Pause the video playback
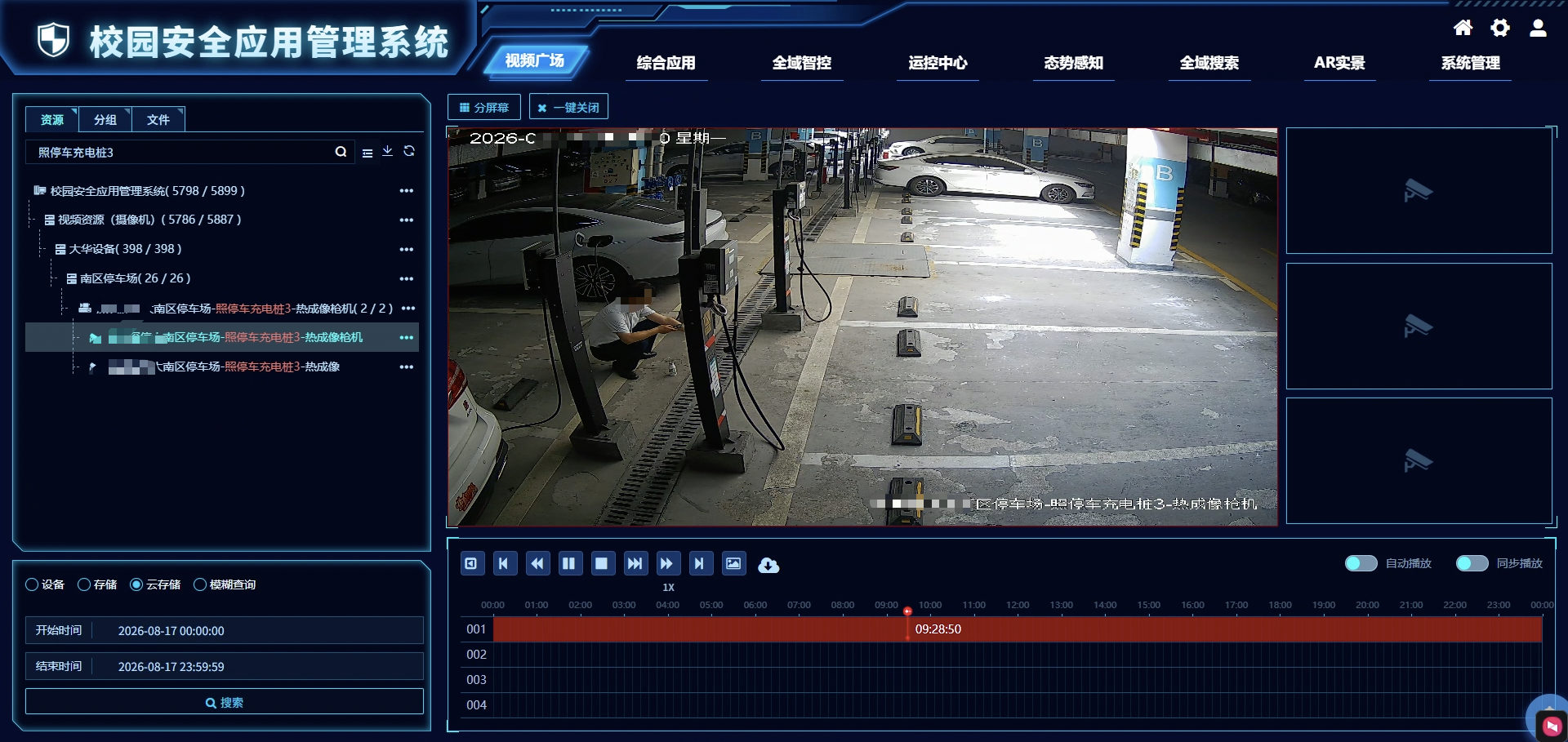 click(569, 563)
